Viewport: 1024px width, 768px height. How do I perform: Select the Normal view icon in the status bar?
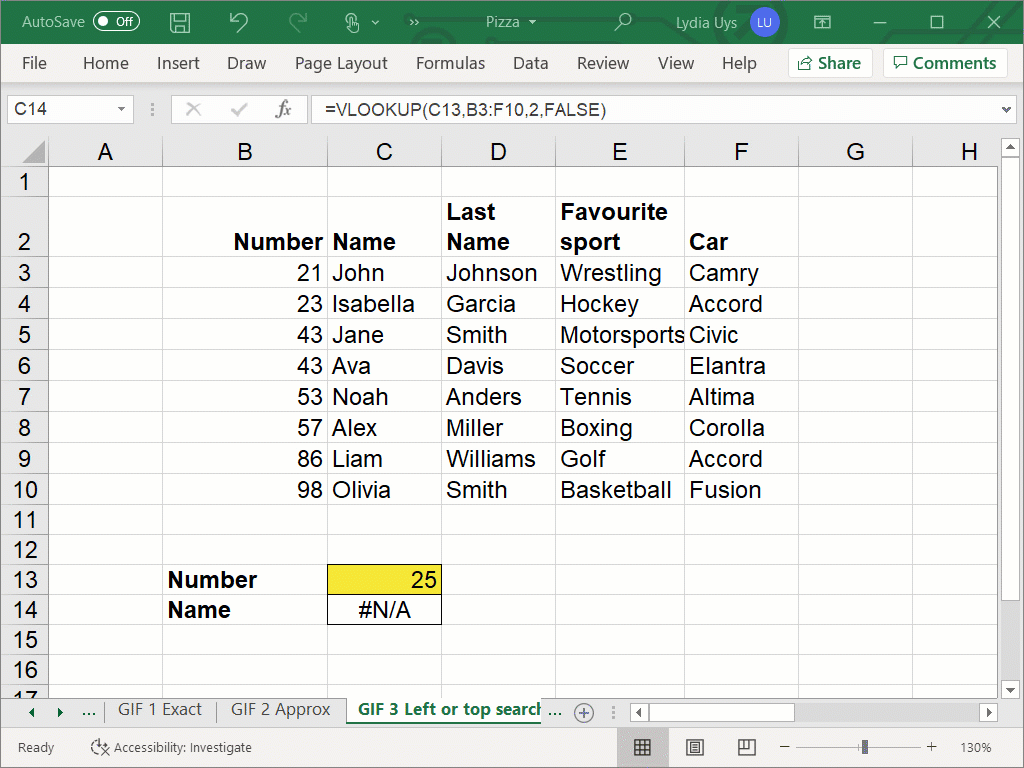point(643,747)
